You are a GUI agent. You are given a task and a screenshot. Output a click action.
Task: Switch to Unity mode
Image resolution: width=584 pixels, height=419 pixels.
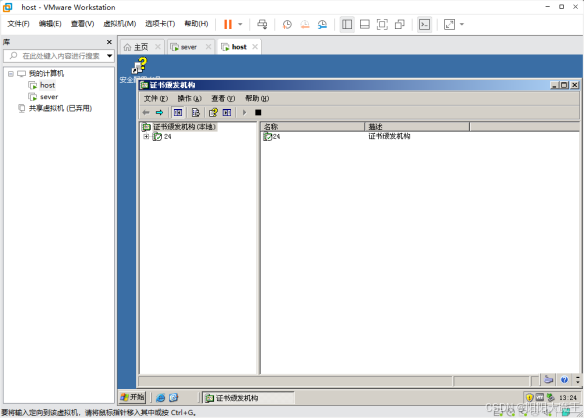400,25
